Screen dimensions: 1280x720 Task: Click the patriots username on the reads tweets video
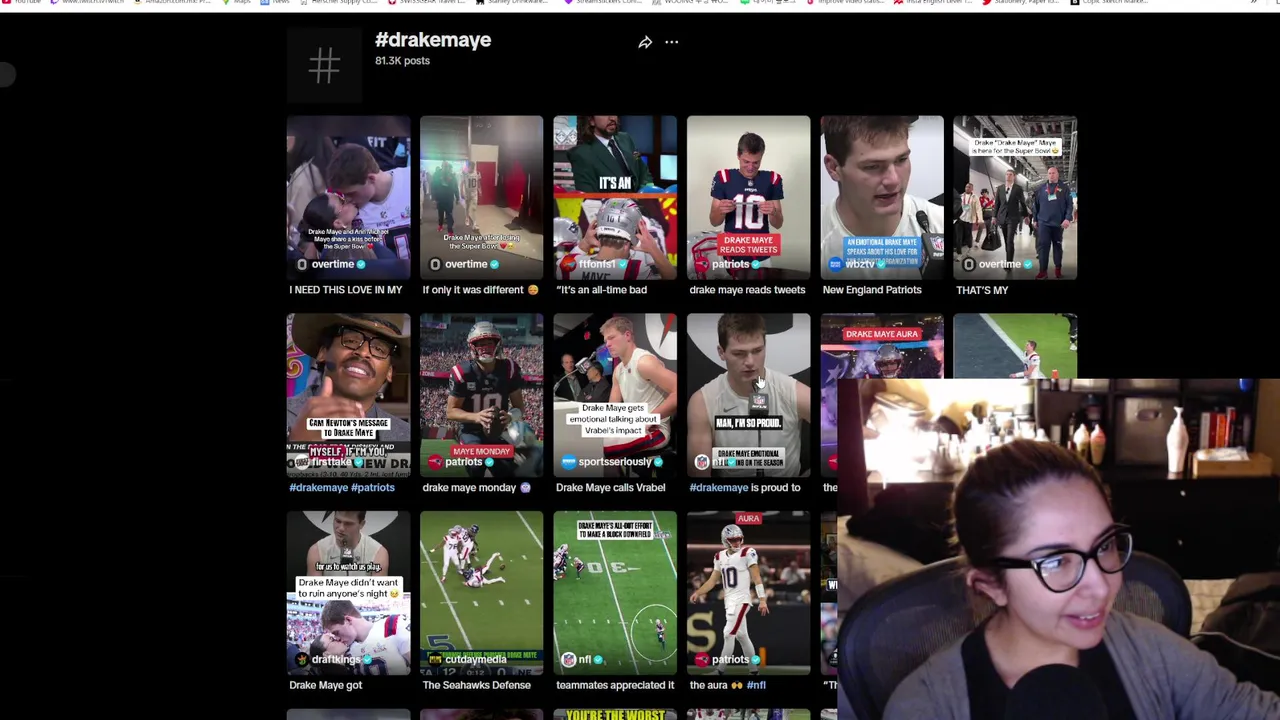(729, 264)
